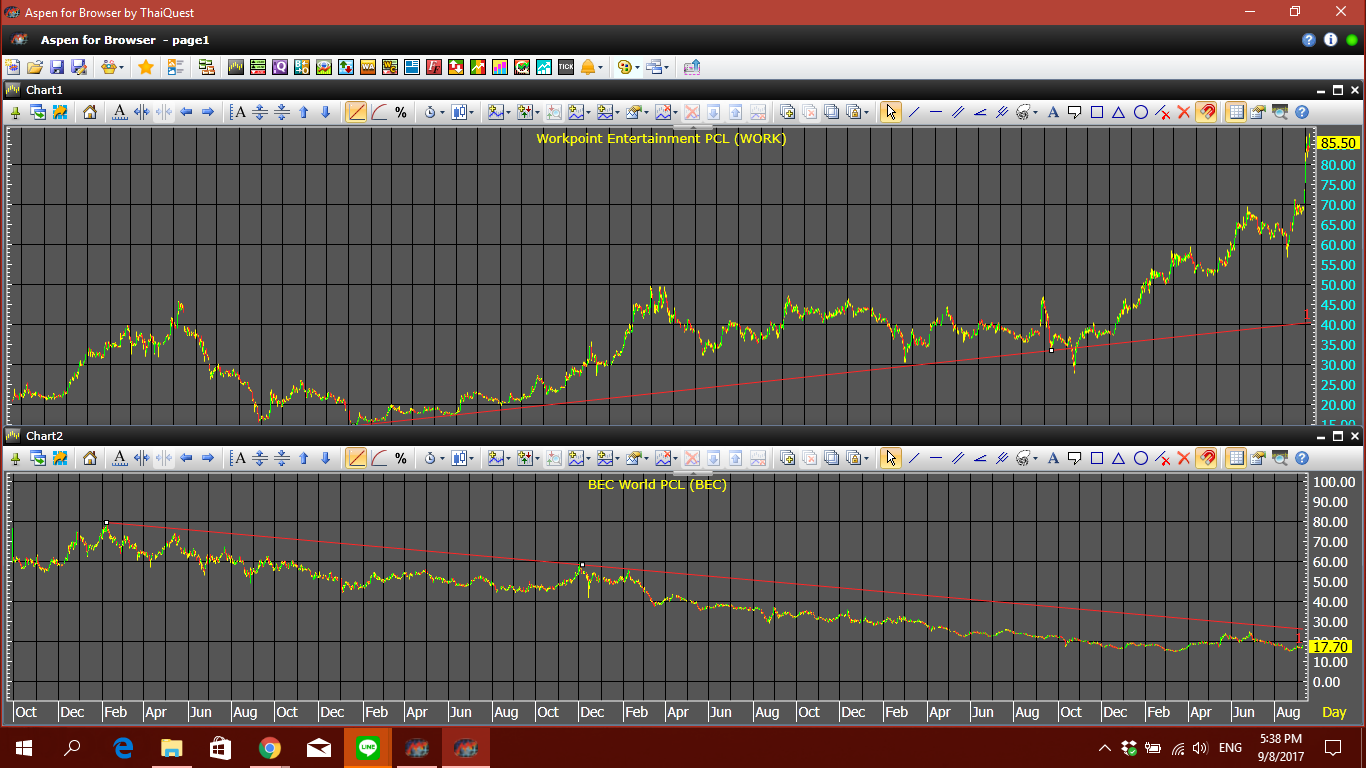The width and height of the screenshot is (1366, 768).
Task: Click the green pin icon in Chart1 toolbar
Action: coord(15,112)
